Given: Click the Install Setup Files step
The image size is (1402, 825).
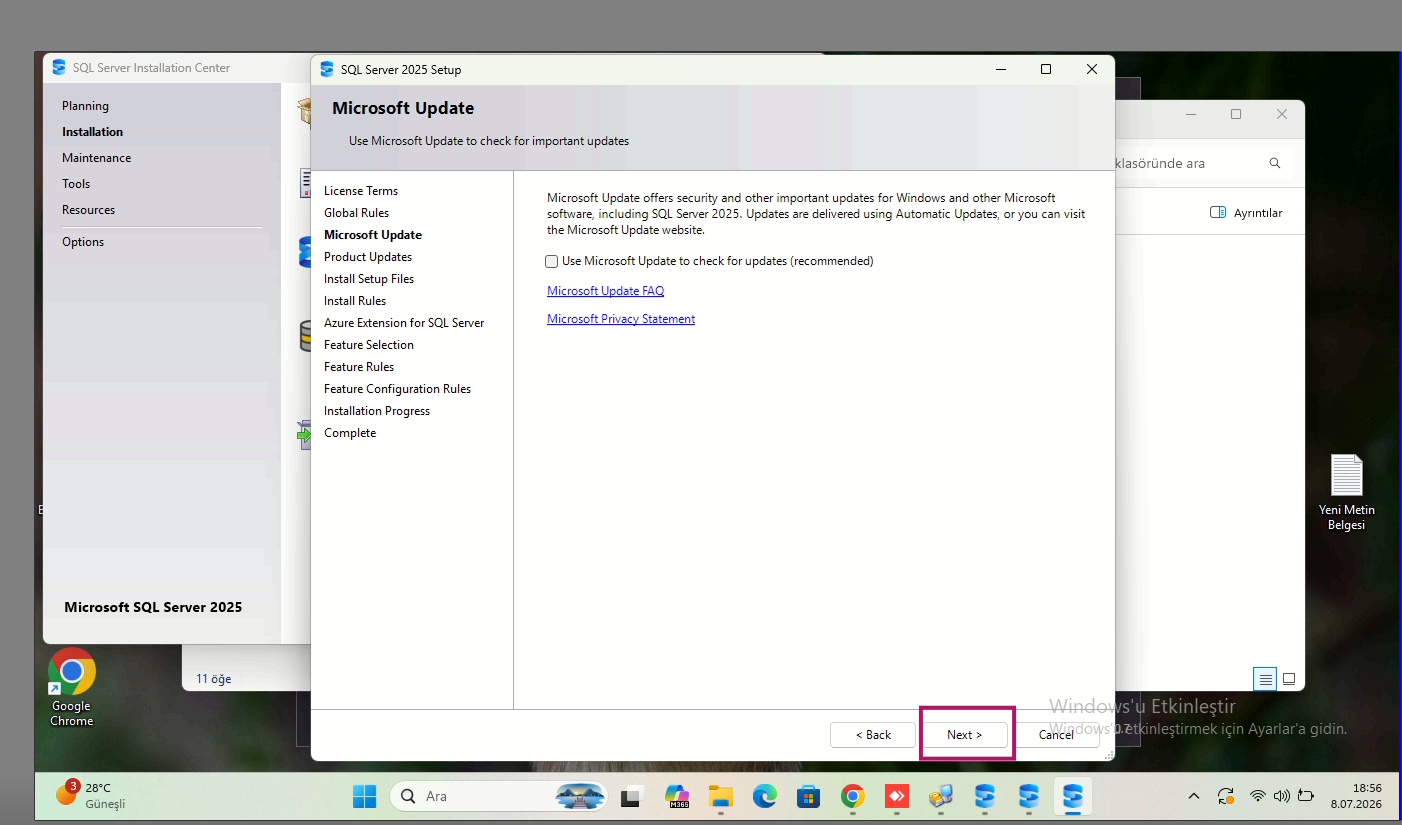Looking at the screenshot, I should [x=369, y=279].
